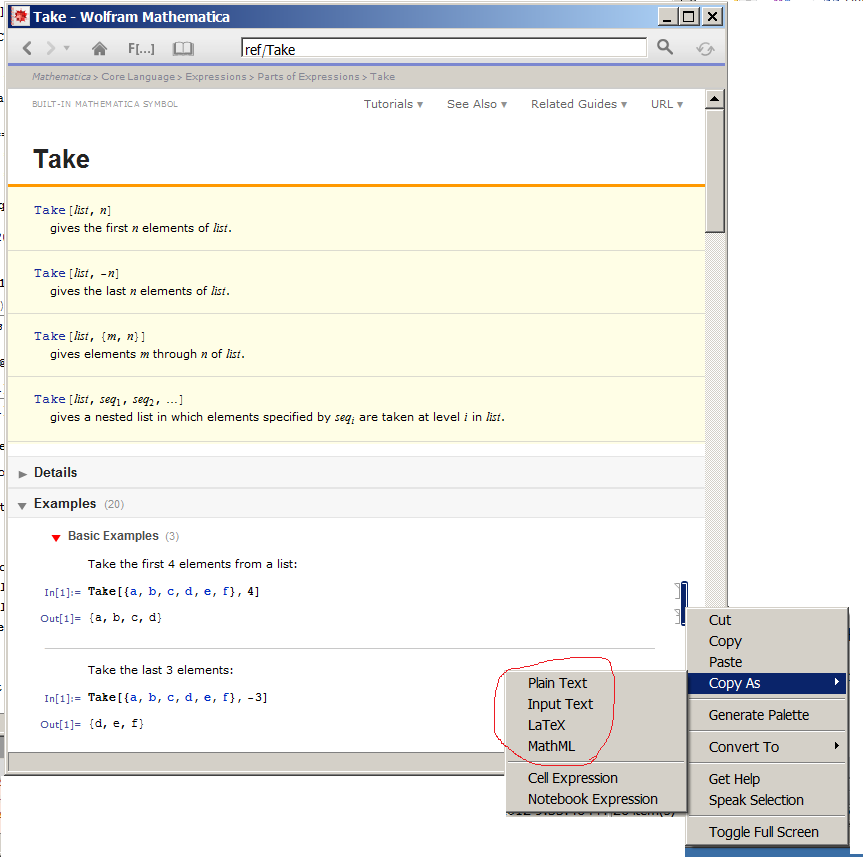Click the Take link in Take[list, -n]
The width and height of the screenshot is (863, 857).
click(50, 273)
